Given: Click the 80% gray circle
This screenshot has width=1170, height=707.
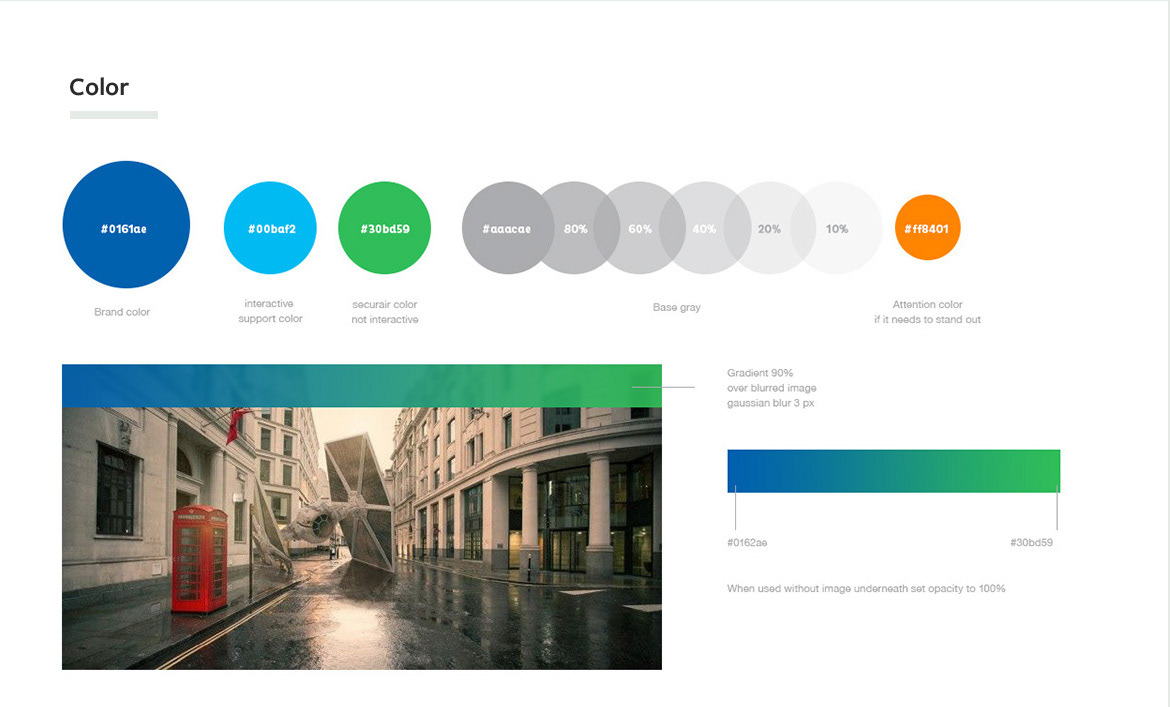Looking at the screenshot, I should tap(575, 227).
